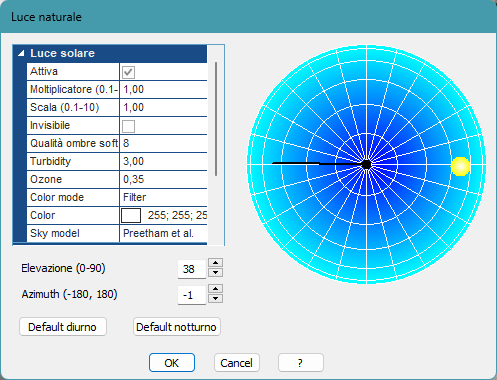Edit the Ozone value 0,35
Screen dimensions: 497x380
pos(163,179)
